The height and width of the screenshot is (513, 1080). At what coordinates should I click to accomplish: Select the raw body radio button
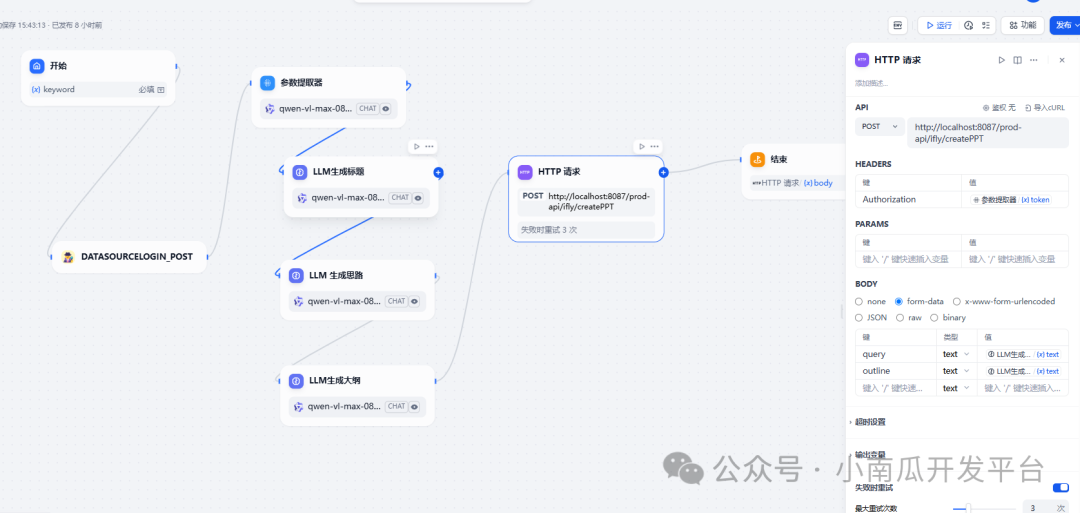coord(901,317)
